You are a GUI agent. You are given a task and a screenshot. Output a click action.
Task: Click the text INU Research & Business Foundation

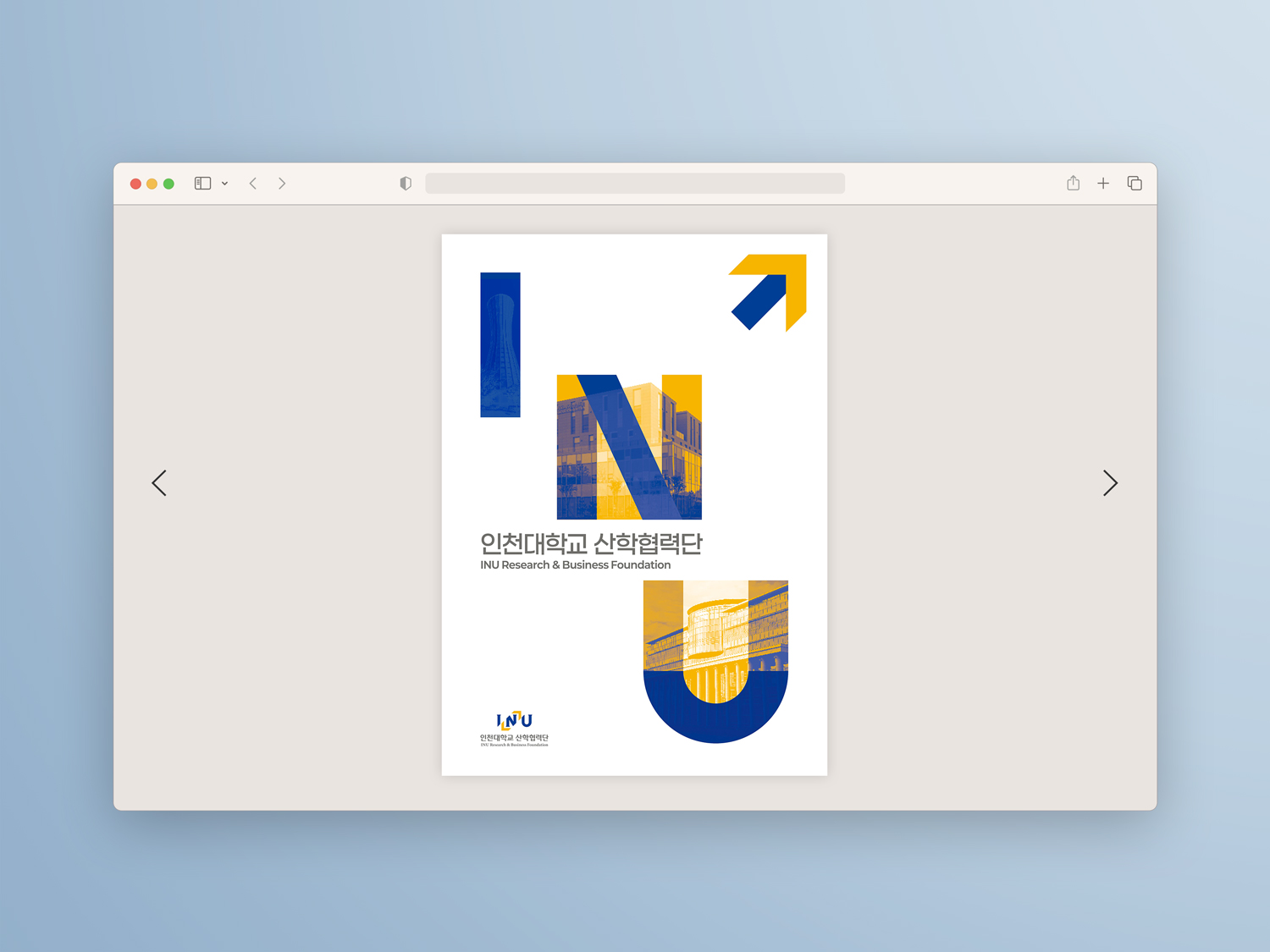point(576,565)
